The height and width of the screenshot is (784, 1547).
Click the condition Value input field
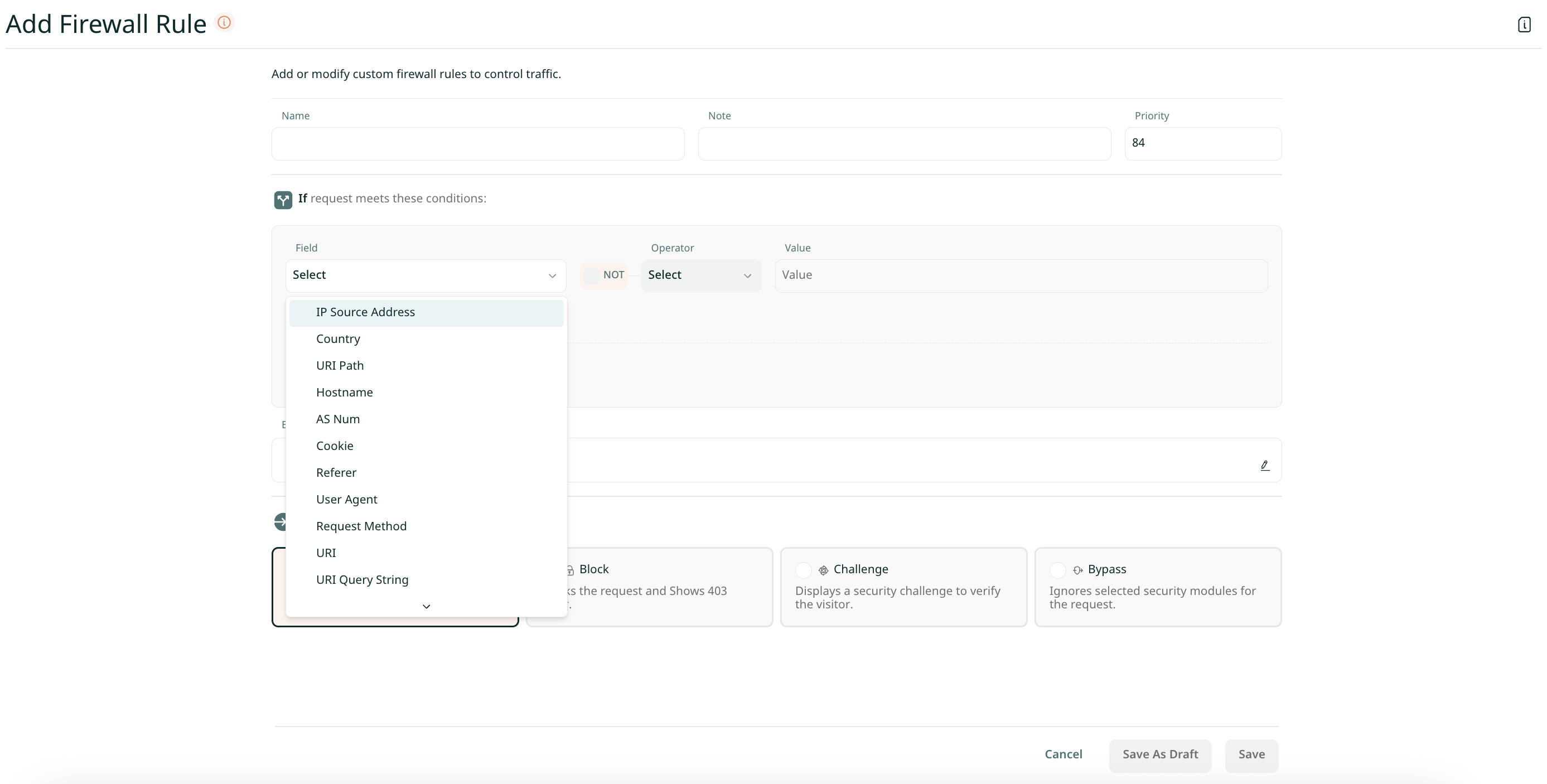(1021, 275)
